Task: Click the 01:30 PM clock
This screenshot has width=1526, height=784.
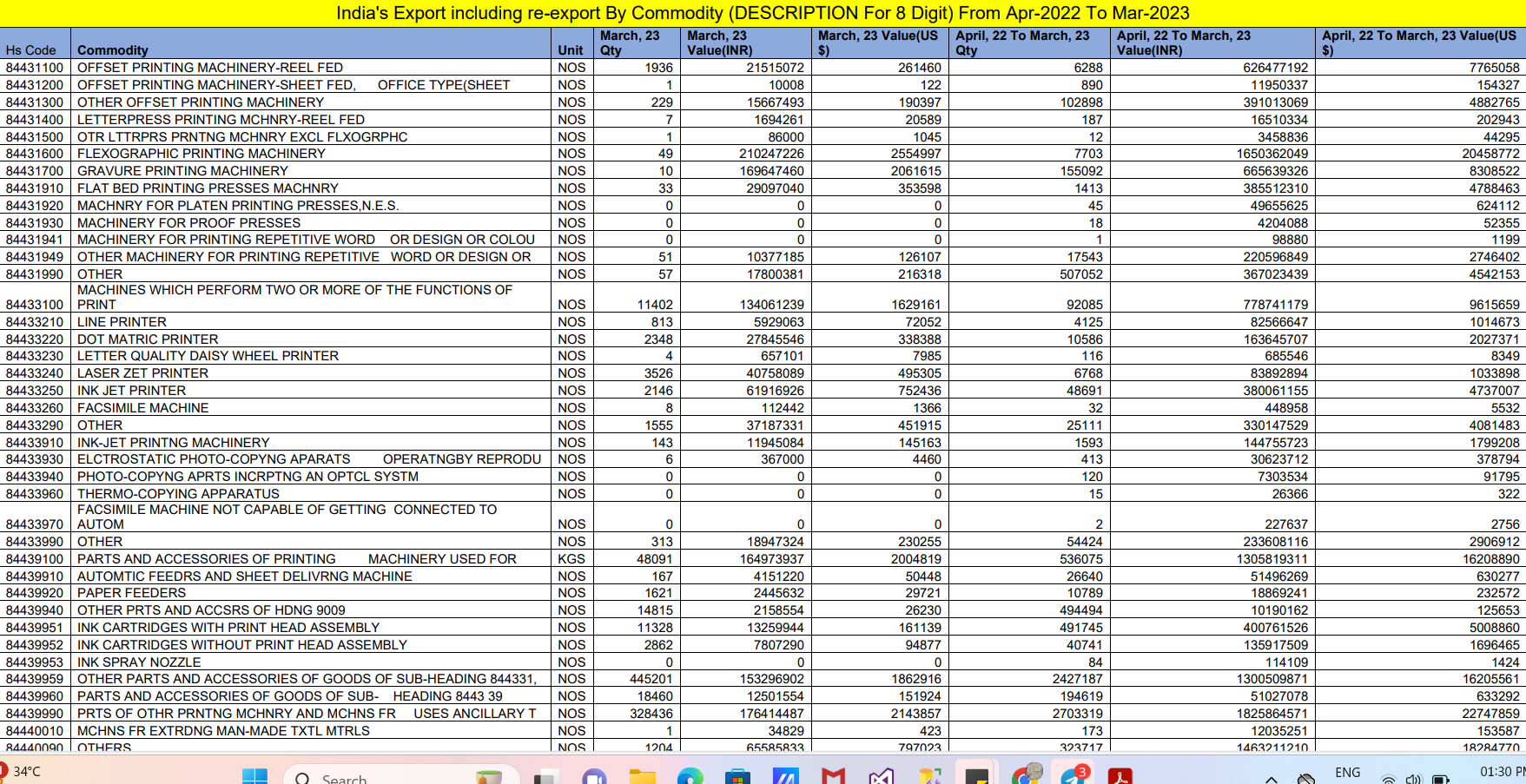Action: (1502, 771)
